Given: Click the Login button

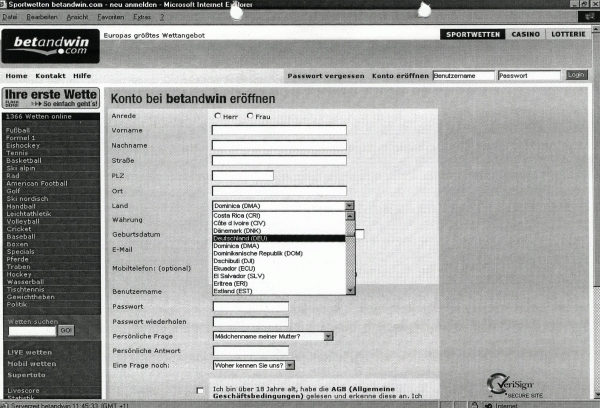Looking at the screenshot, I should point(576,75).
